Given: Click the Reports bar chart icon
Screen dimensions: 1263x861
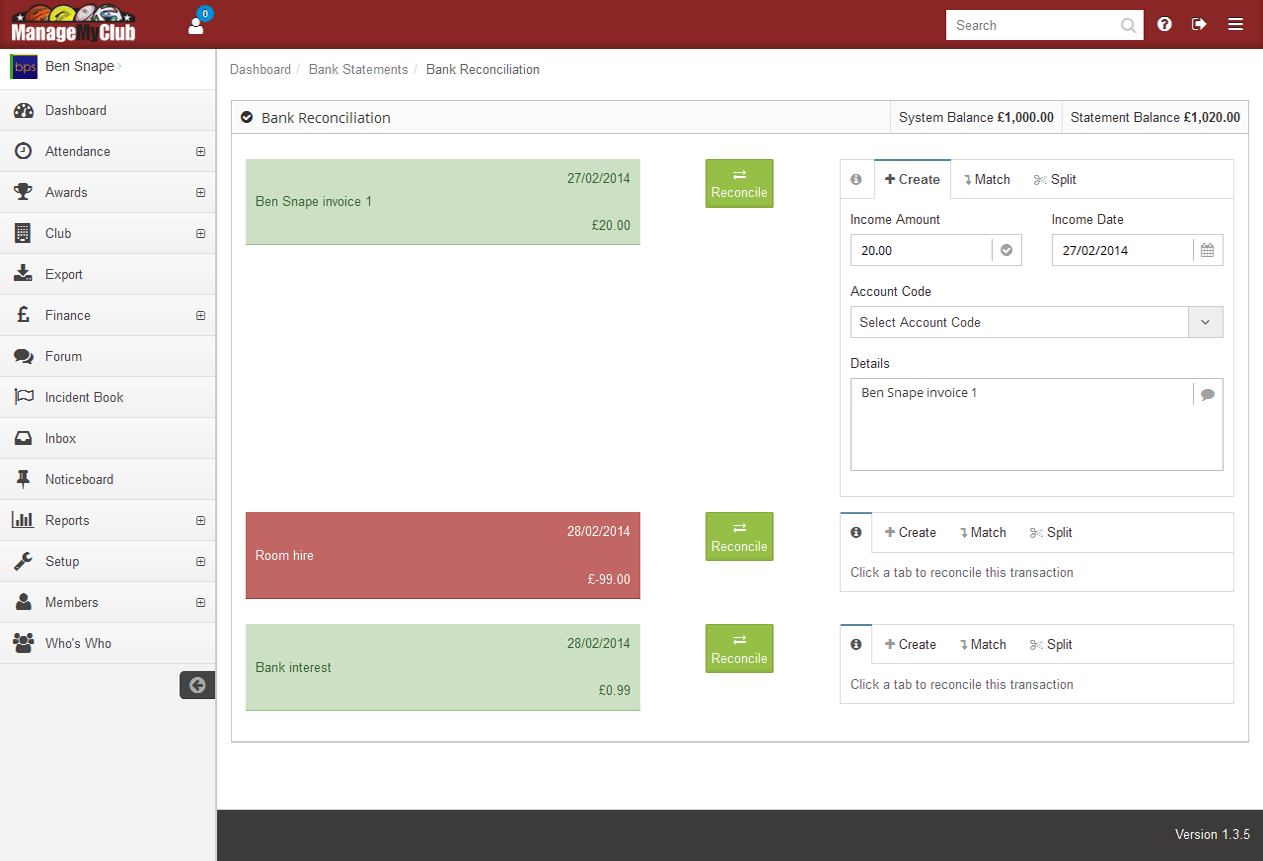Looking at the screenshot, I should pos(23,520).
